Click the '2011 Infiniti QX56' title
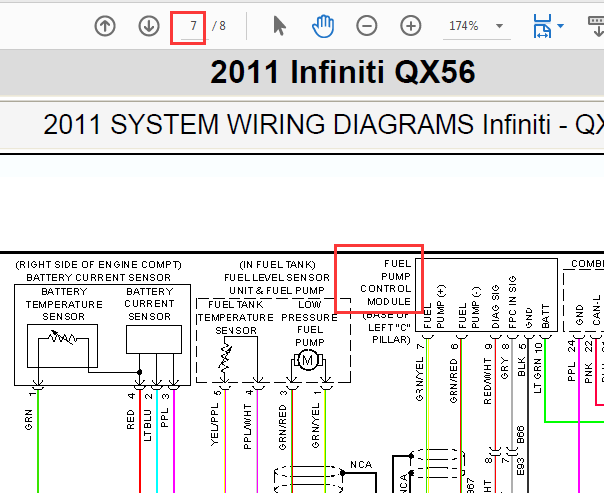This screenshot has height=493, width=604. [x=343, y=72]
